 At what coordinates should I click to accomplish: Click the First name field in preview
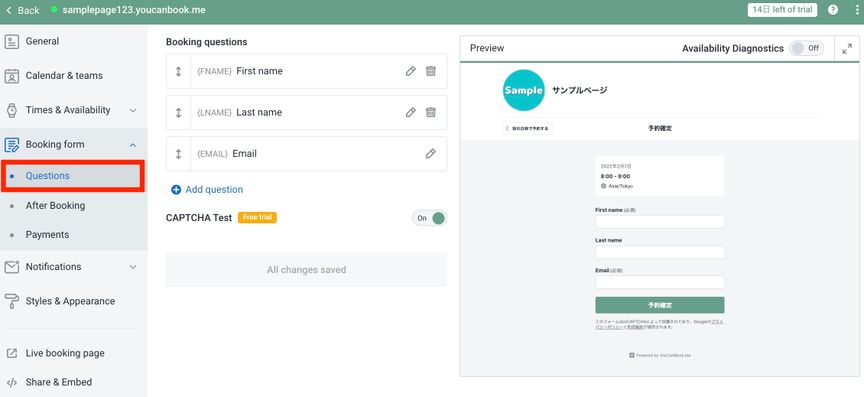tap(660, 222)
